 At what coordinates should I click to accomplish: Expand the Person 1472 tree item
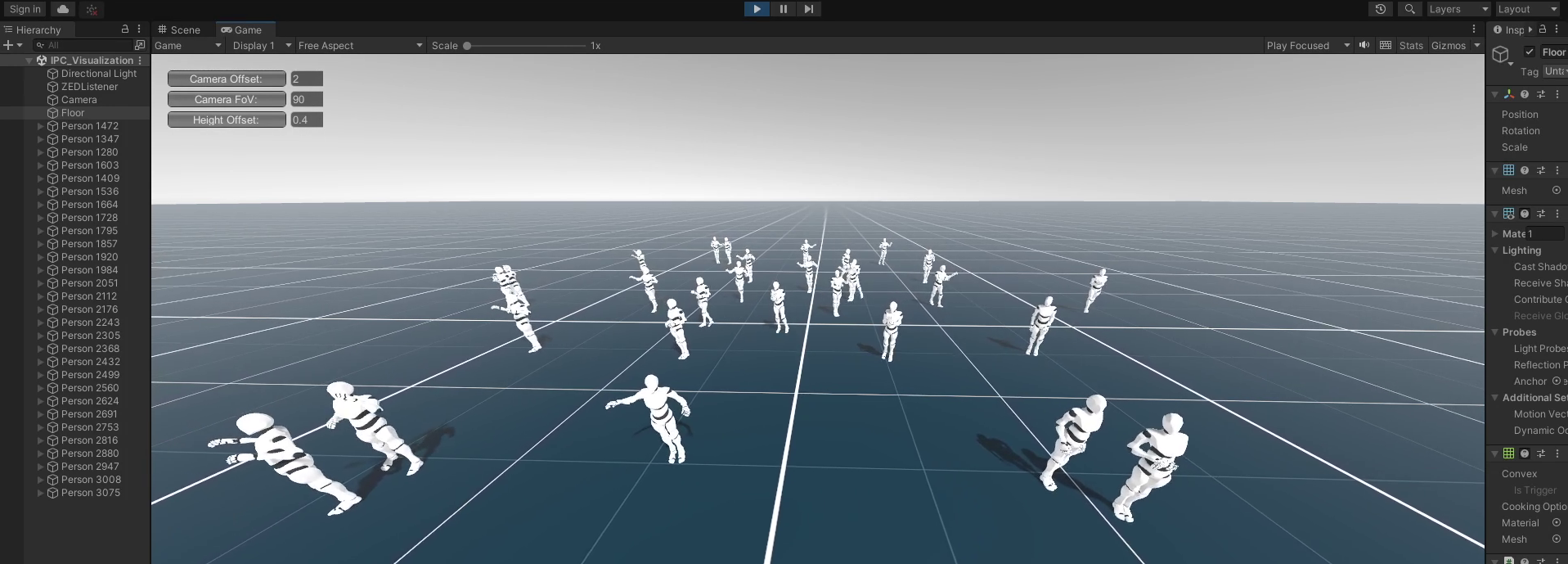40,126
